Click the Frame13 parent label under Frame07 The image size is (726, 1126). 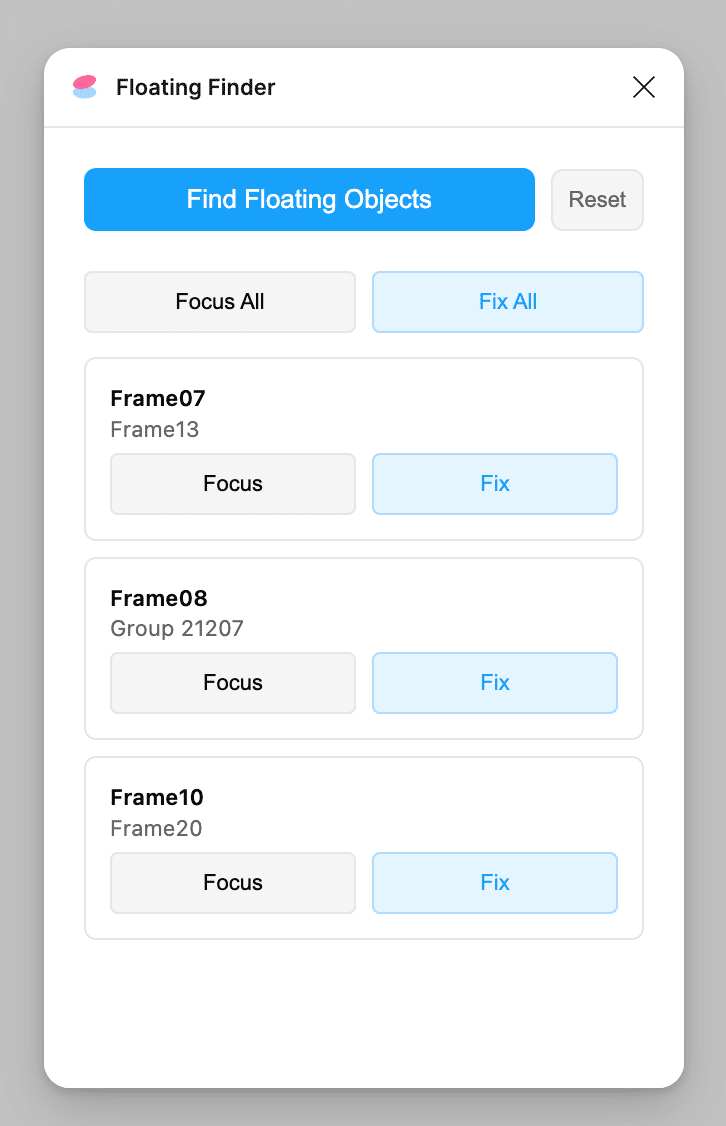point(156,429)
